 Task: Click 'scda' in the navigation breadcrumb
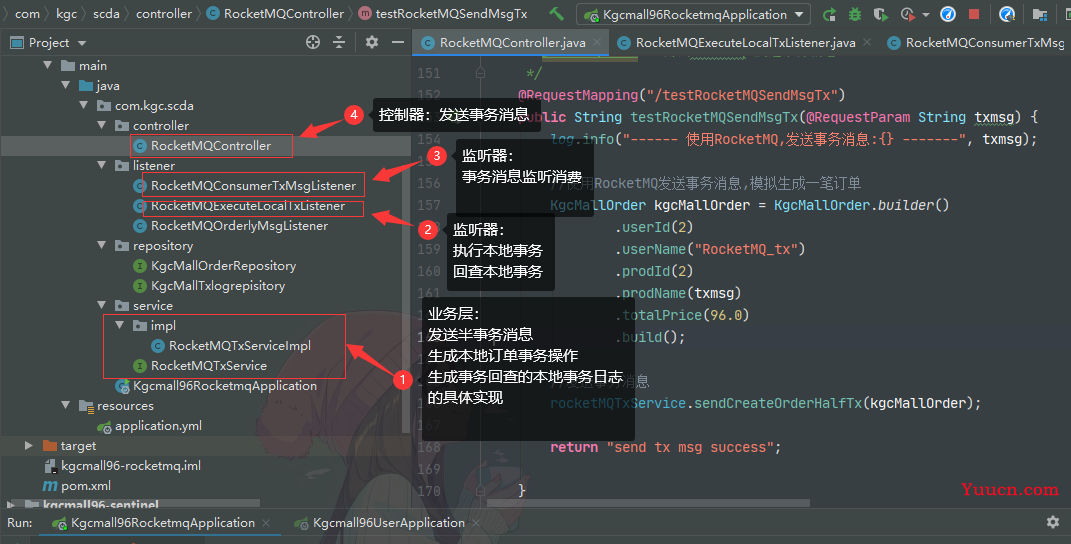click(x=106, y=14)
